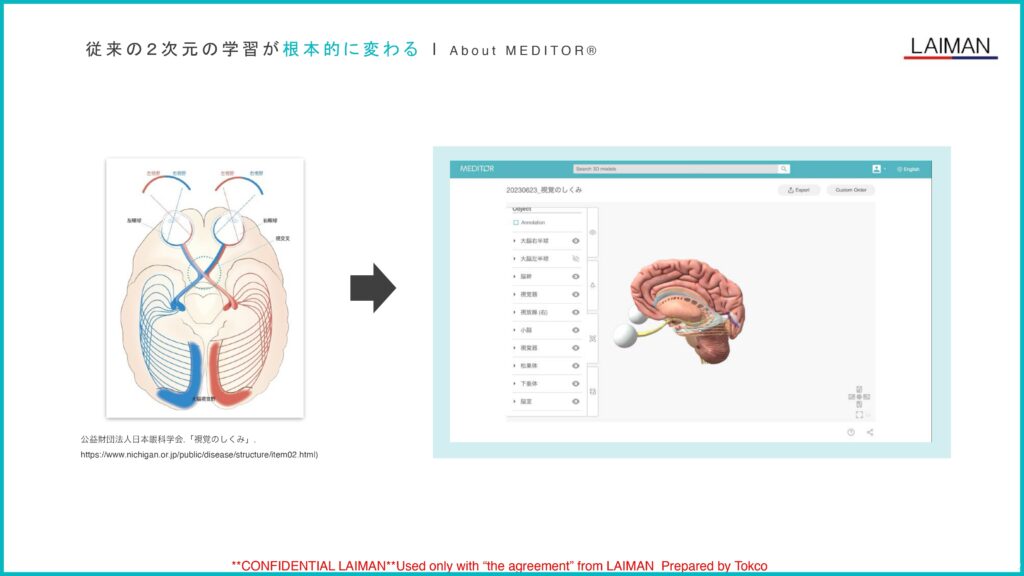Open the topmost vertical side panel tab
This screenshot has height=576, width=1024.
coord(592,232)
